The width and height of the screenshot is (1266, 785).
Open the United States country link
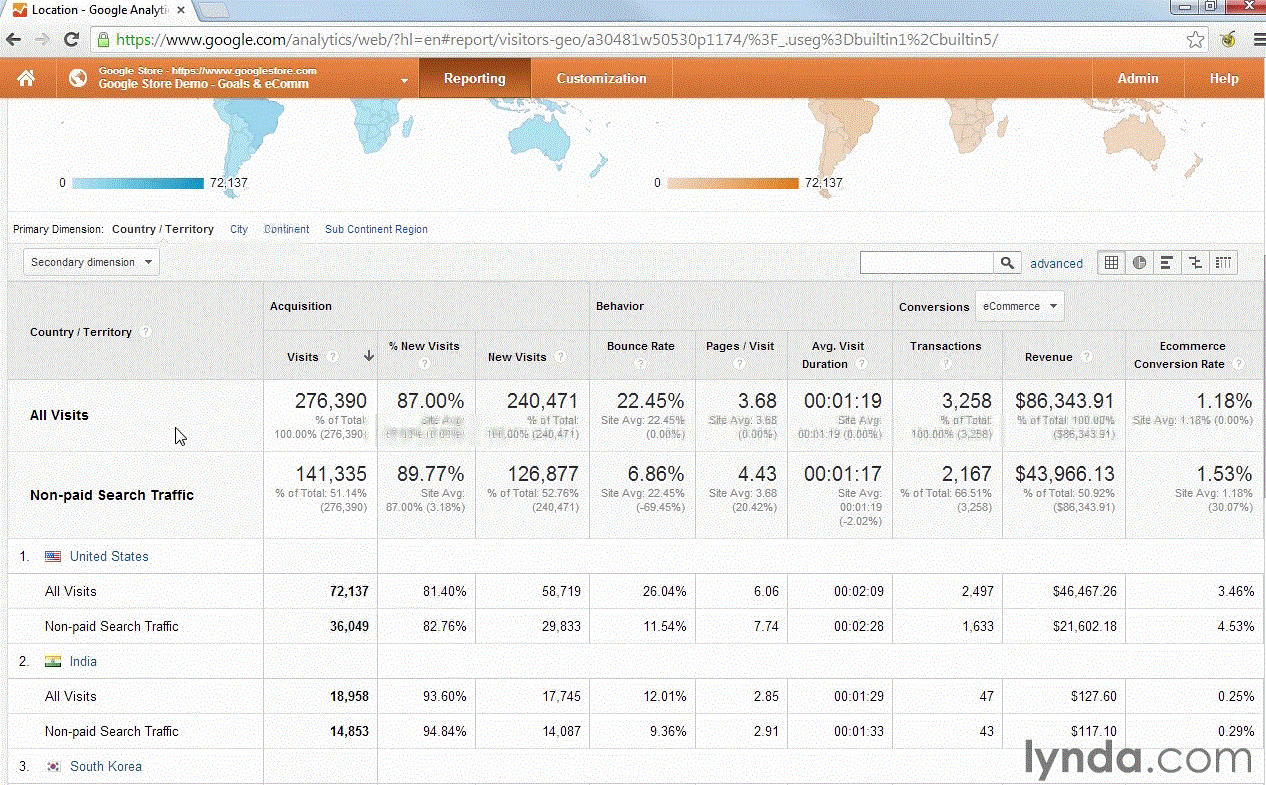[109, 556]
